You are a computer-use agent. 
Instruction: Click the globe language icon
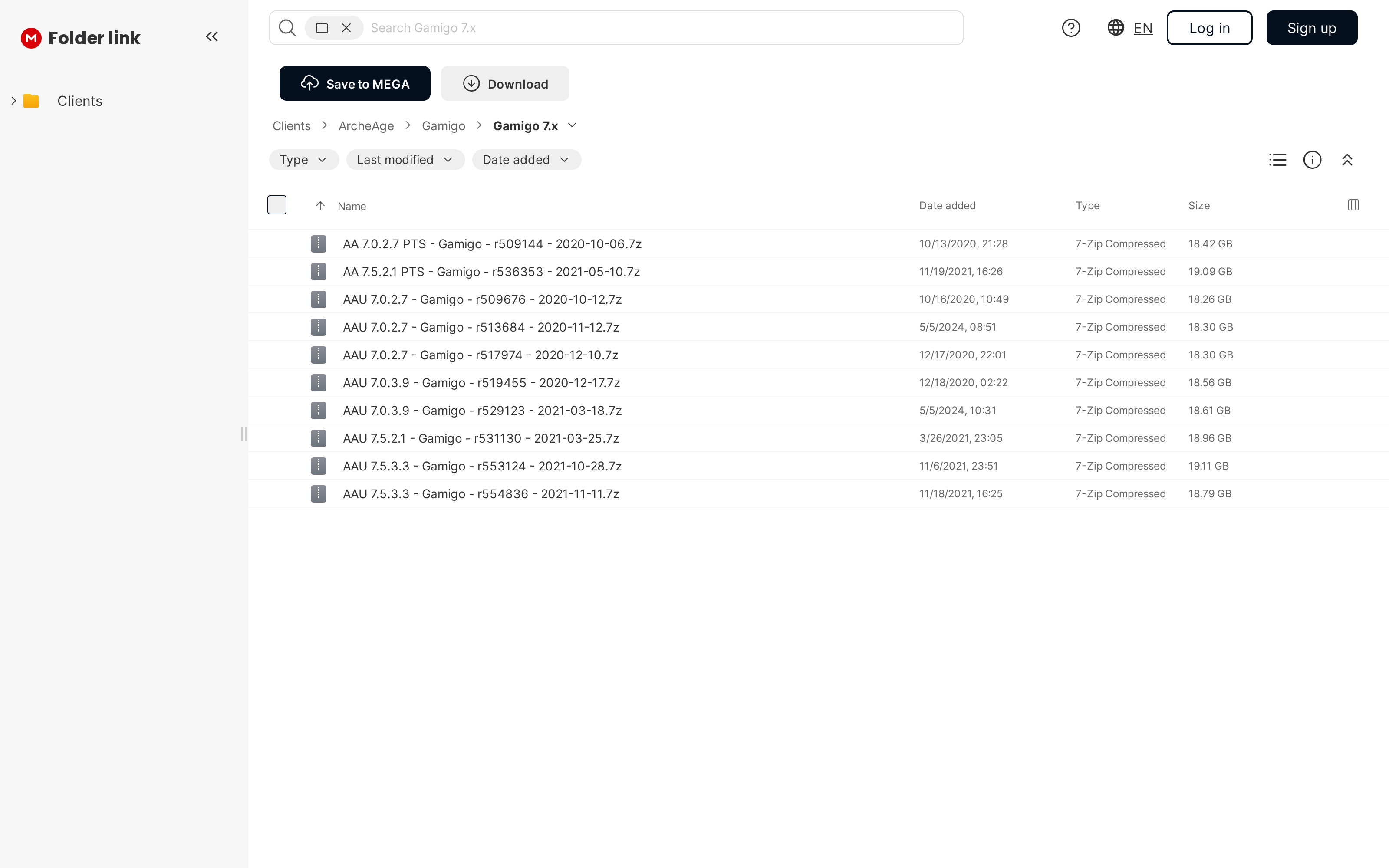pos(1116,27)
